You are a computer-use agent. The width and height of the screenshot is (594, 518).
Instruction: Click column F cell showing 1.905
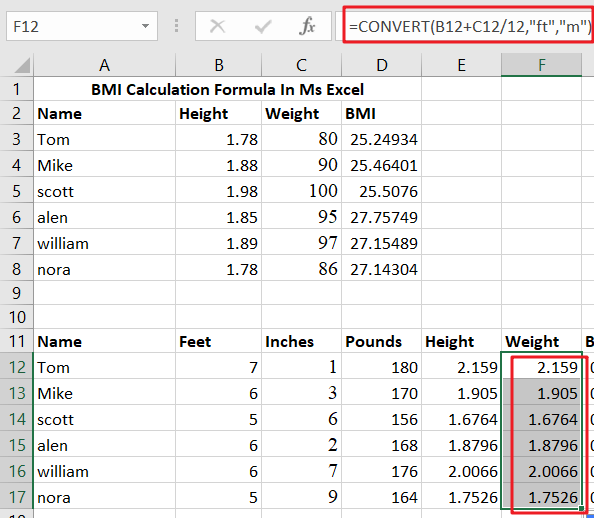(x=541, y=393)
